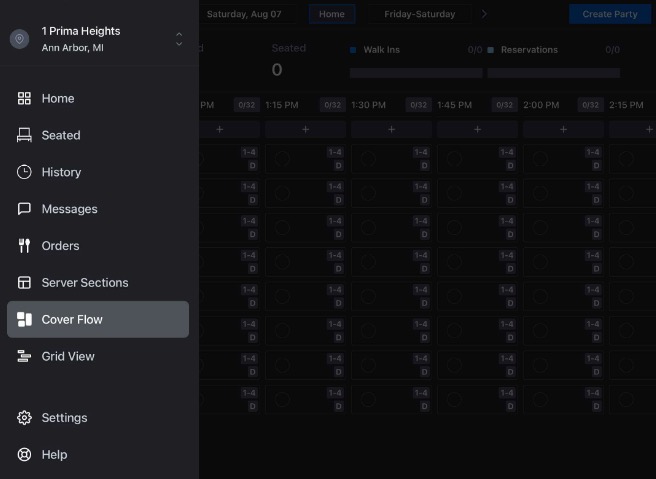Select the Home floor tab
The width and height of the screenshot is (656, 479).
pyautogui.click(x=332, y=14)
